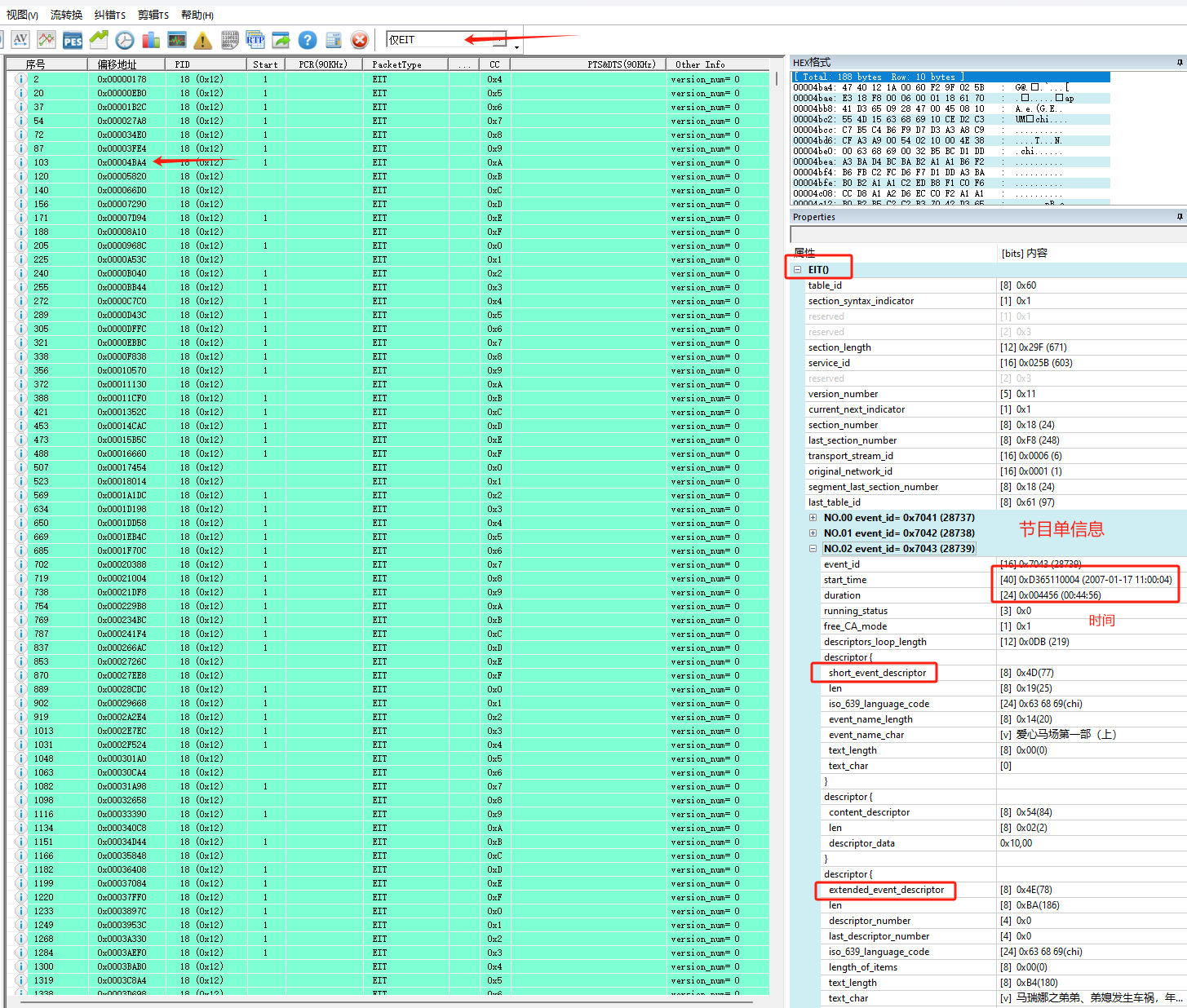Image resolution: width=1187 pixels, height=1008 pixels.
Task: Click the red stop X icon
Action: [360, 39]
